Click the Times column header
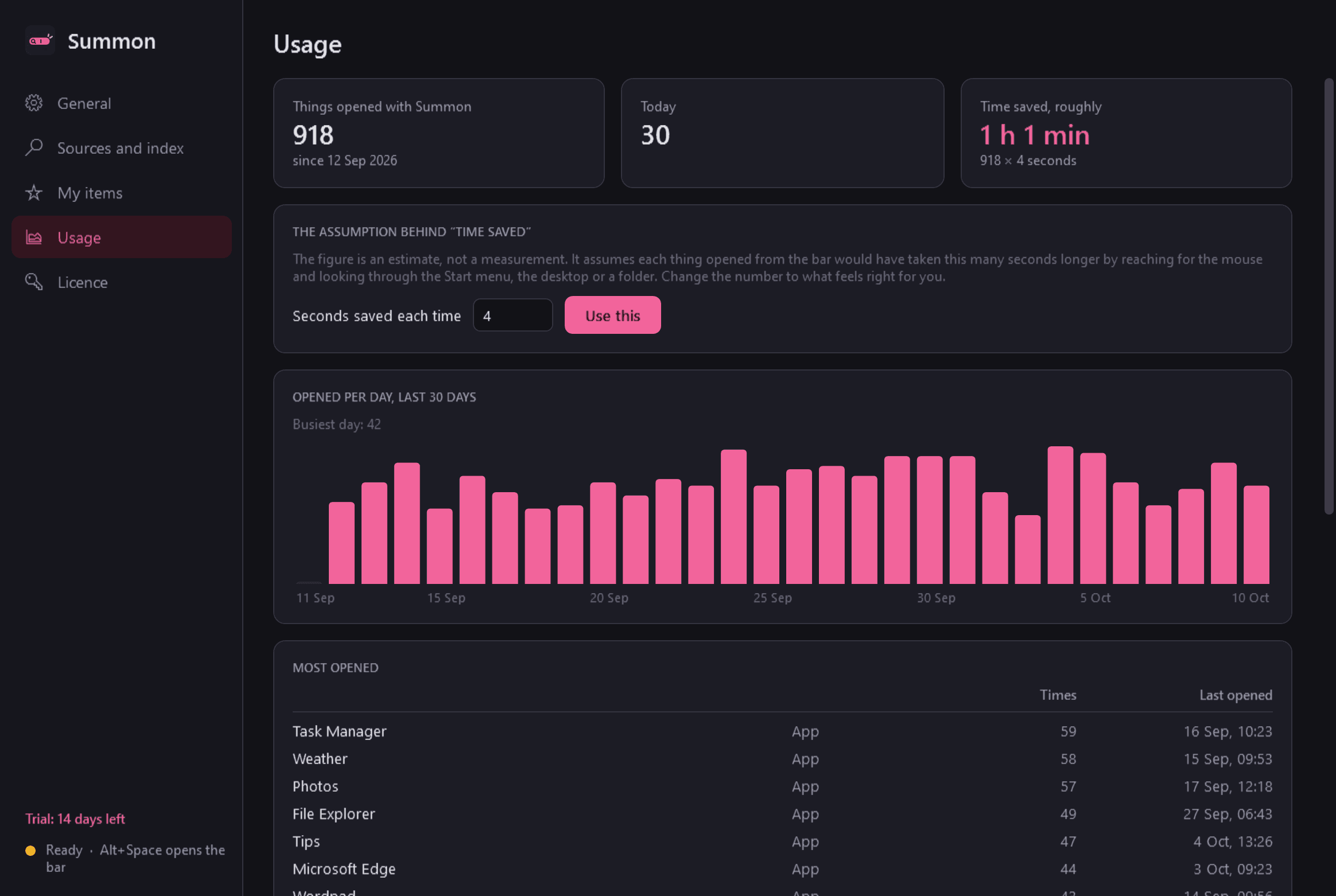 1058,695
